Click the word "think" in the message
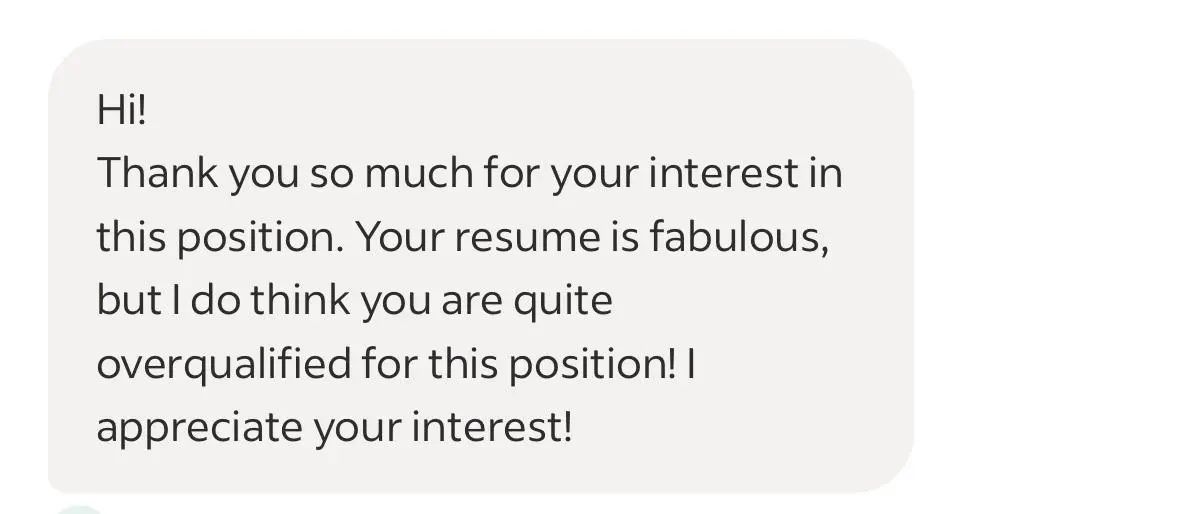1179x514 pixels. pyautogui.click(x=300, y=301)
